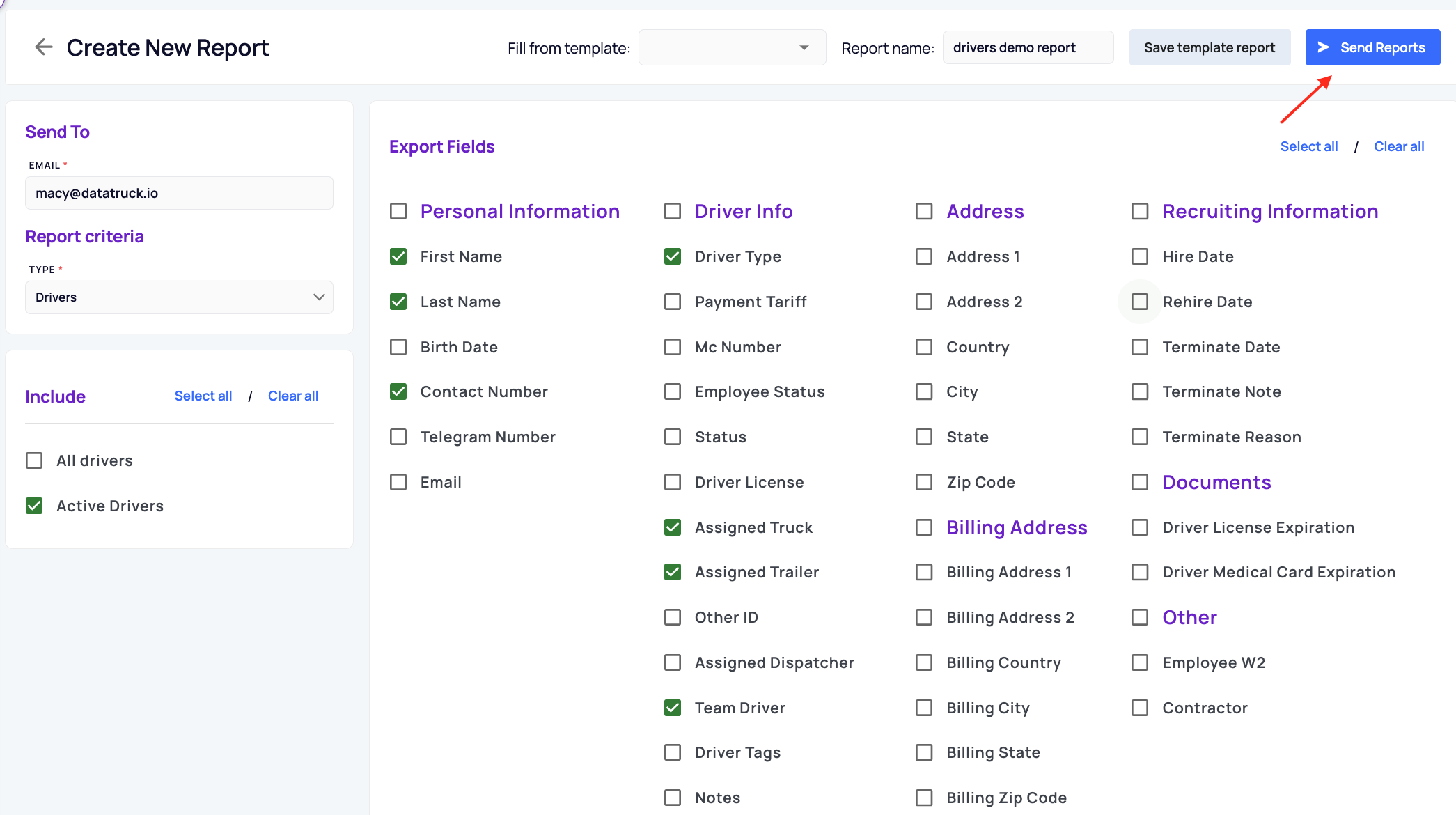
Task: Check the Status checkbox
Action: coord(673,437)
